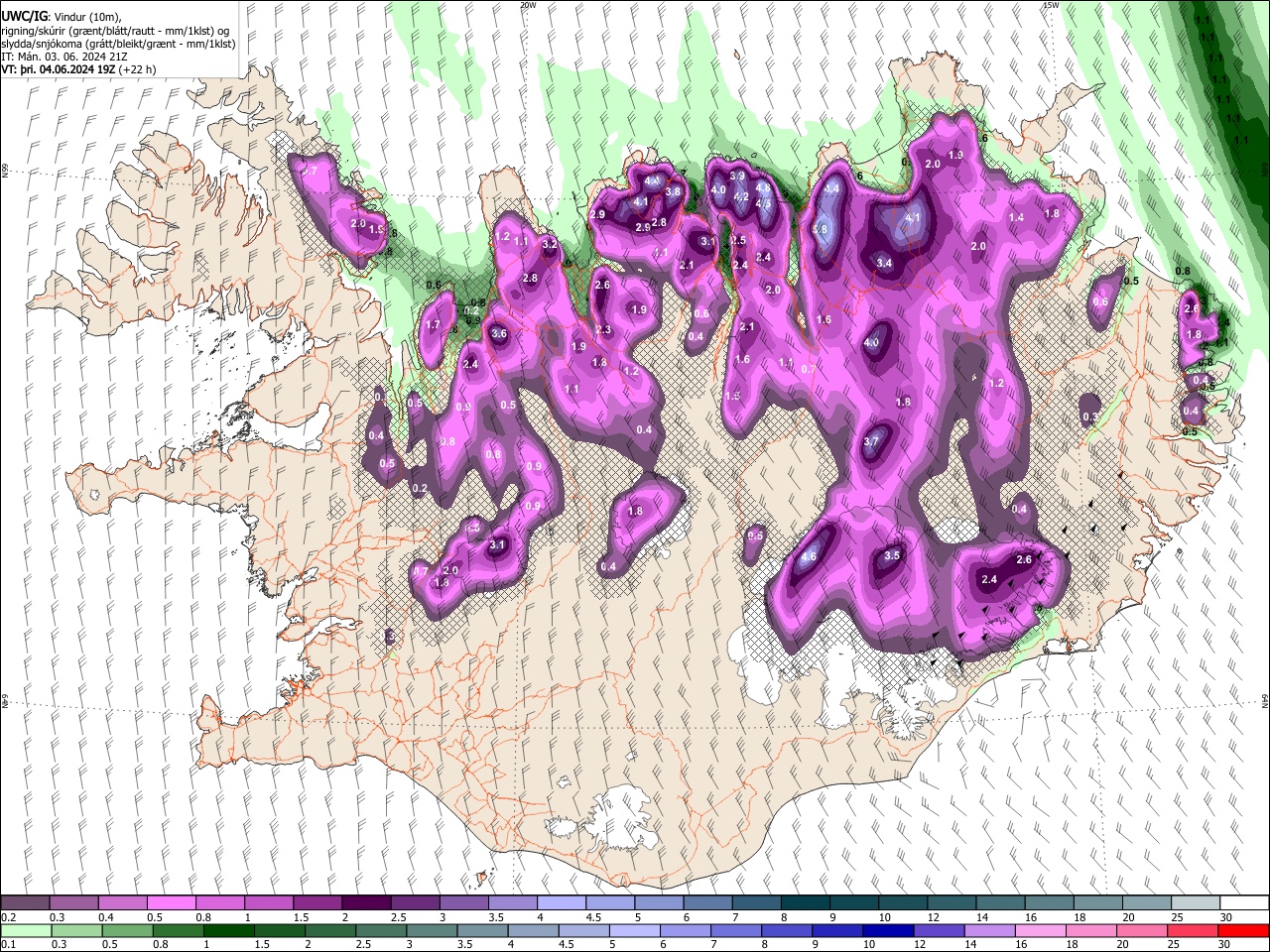Click the 'rigning/skúrir' legend description line
Screen dimensions: 1270x952
pyautogui.click(x=117, y=30)
